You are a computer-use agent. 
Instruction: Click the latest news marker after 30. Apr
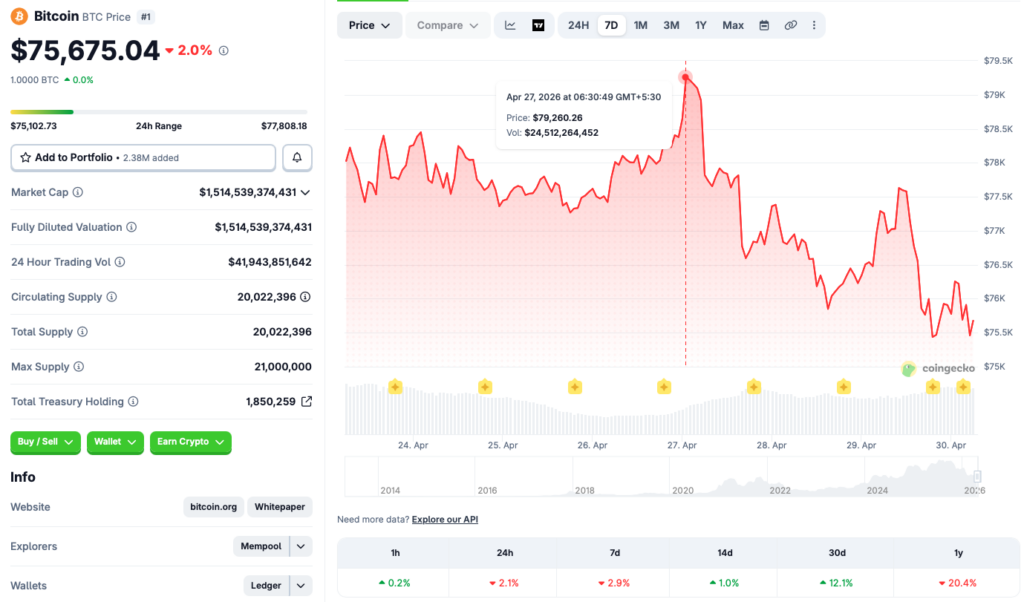963,387
